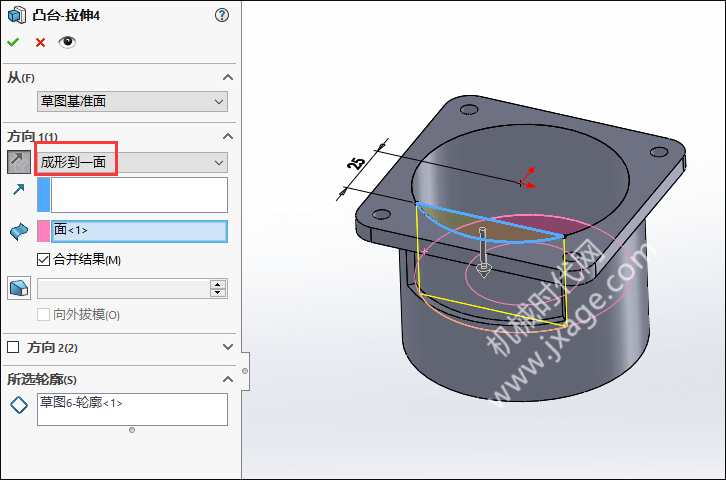Click the top-right flange hole
This screenshot has height=480, width=726.
(659, 152)
